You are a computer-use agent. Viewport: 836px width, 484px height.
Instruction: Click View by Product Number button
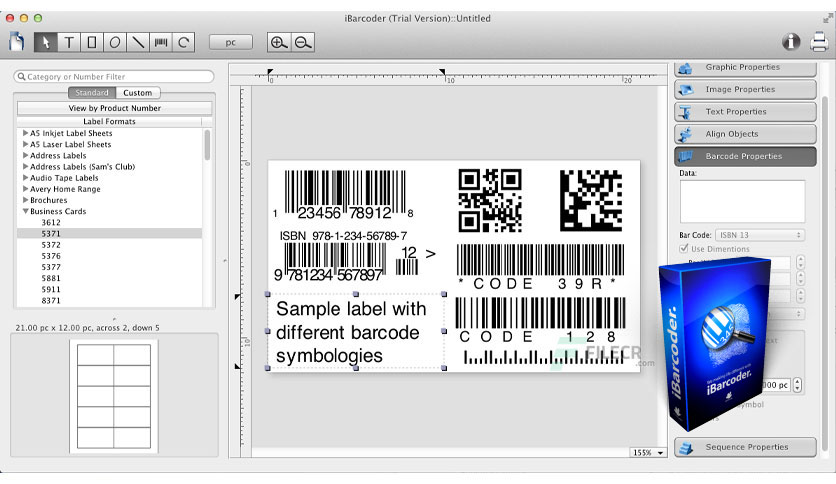click(115, 108)
